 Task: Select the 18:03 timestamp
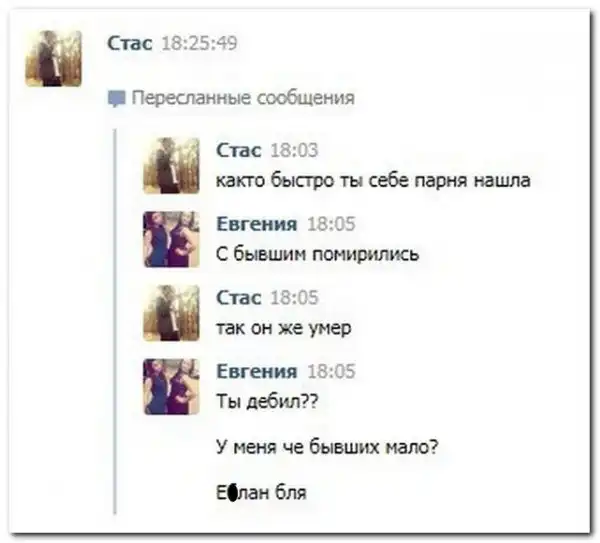294,150
